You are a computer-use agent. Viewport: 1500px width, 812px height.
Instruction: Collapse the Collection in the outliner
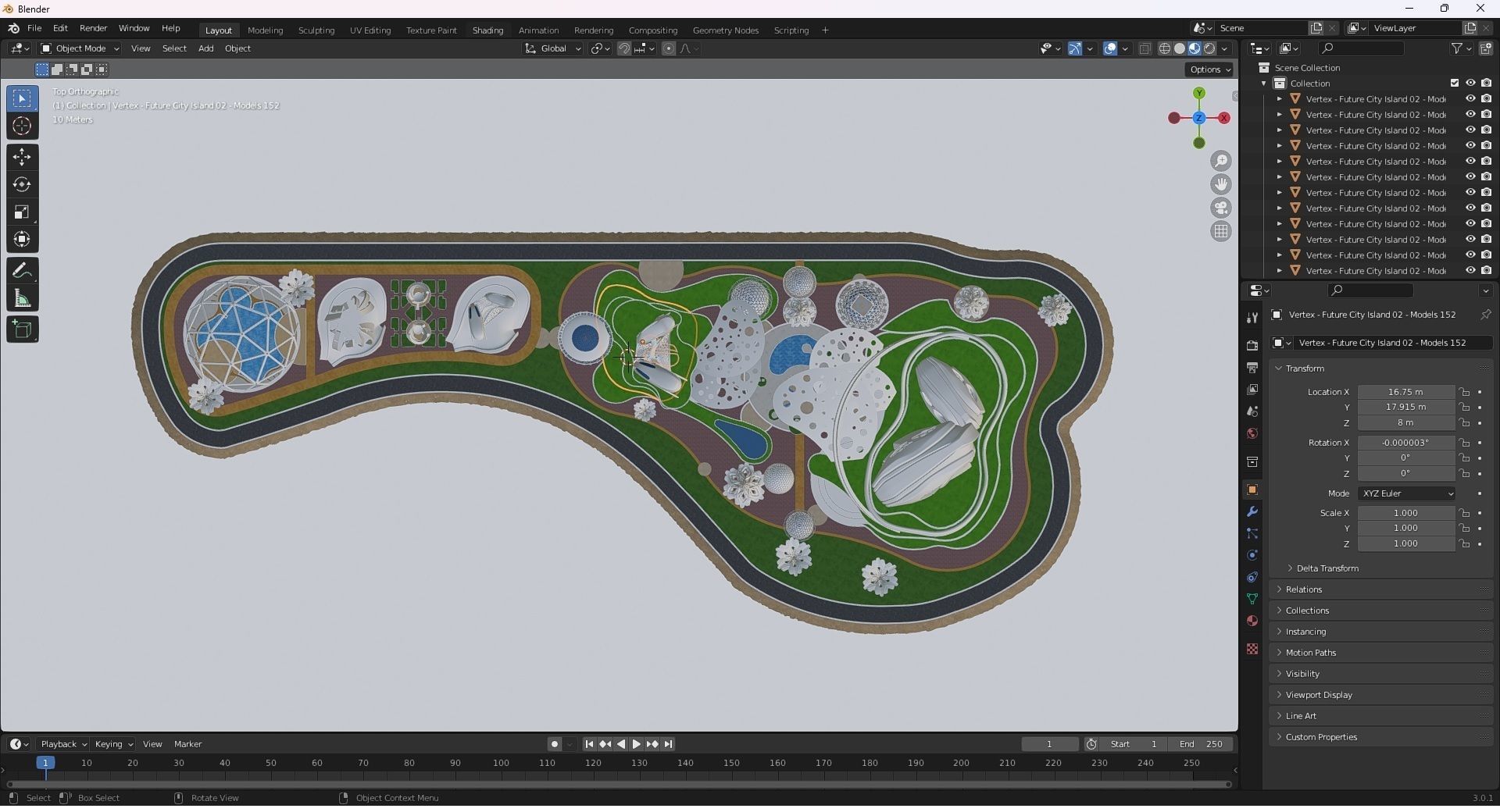[x=1264, y=84]
